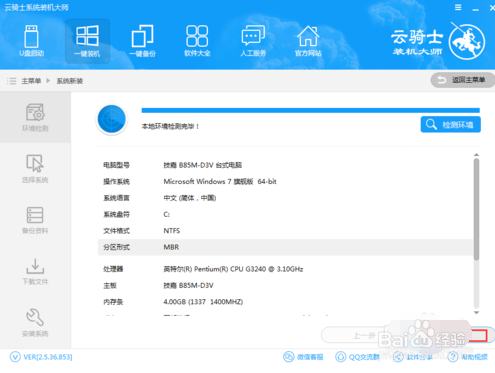The image size is (495, 373).
Task: Open the 软件大全 software collection
Action: [197, 41]
